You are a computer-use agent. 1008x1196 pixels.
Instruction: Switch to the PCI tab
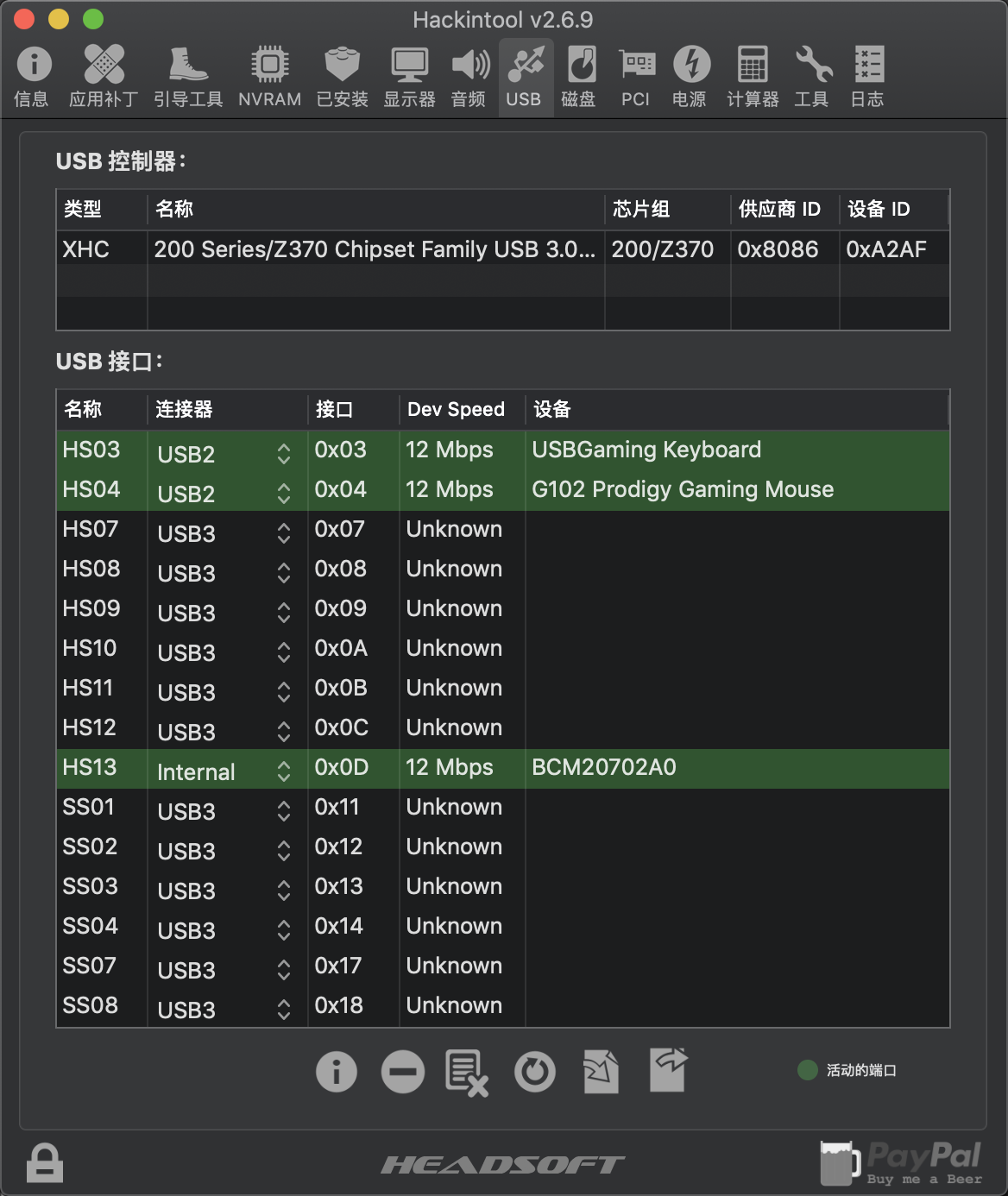[x=636, y=77]
